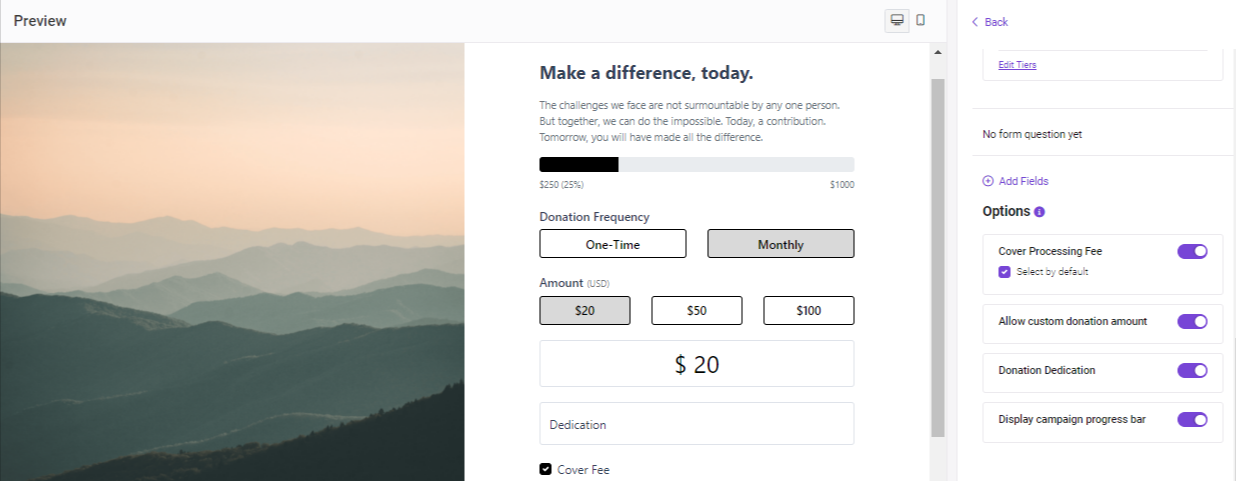Image resolution: width=1236 pixels, height=481 pixels.
Task: Select One-Time donation frequency
Action: pyautogui.click(x=613, y=244)
